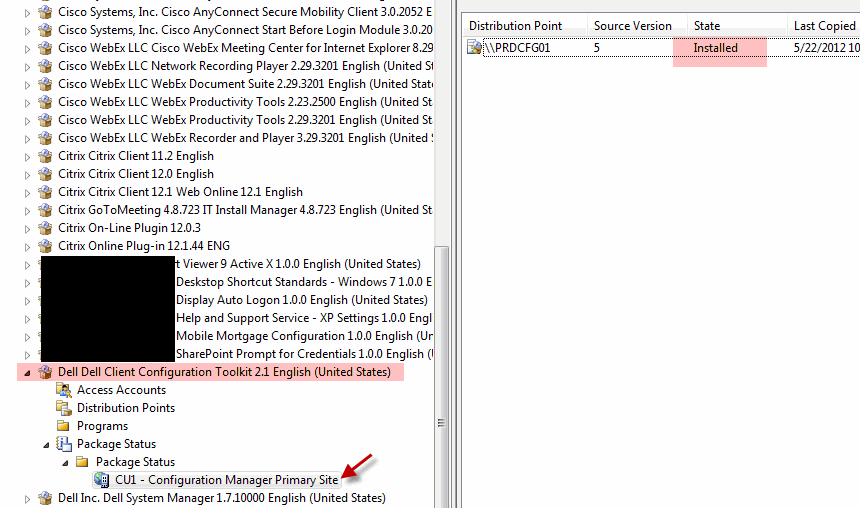
Task: Select Distribution Points tree node
Action: pos(126,408)
